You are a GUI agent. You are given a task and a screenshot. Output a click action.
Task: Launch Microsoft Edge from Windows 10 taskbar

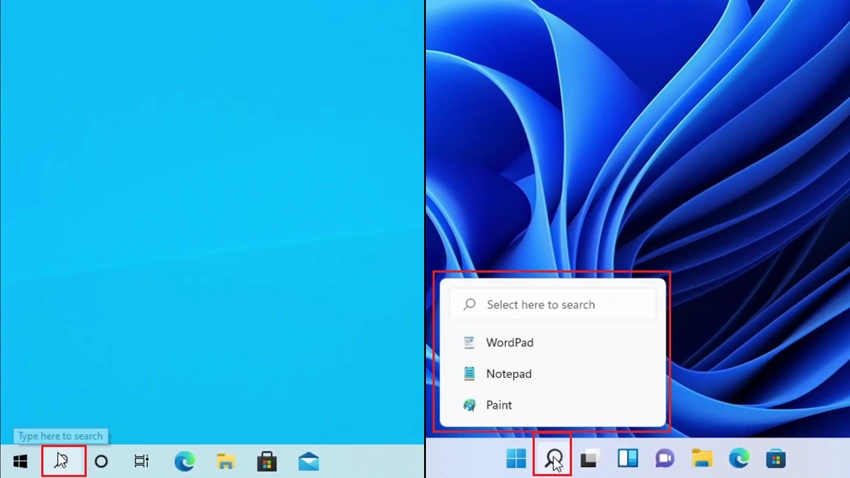[x=184, y=461]
